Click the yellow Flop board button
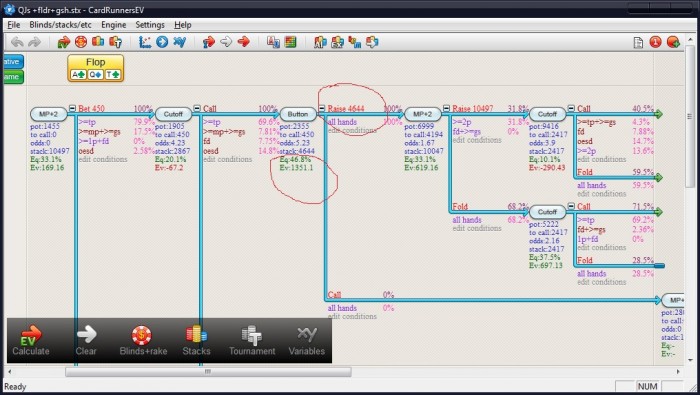 [96, 68]
